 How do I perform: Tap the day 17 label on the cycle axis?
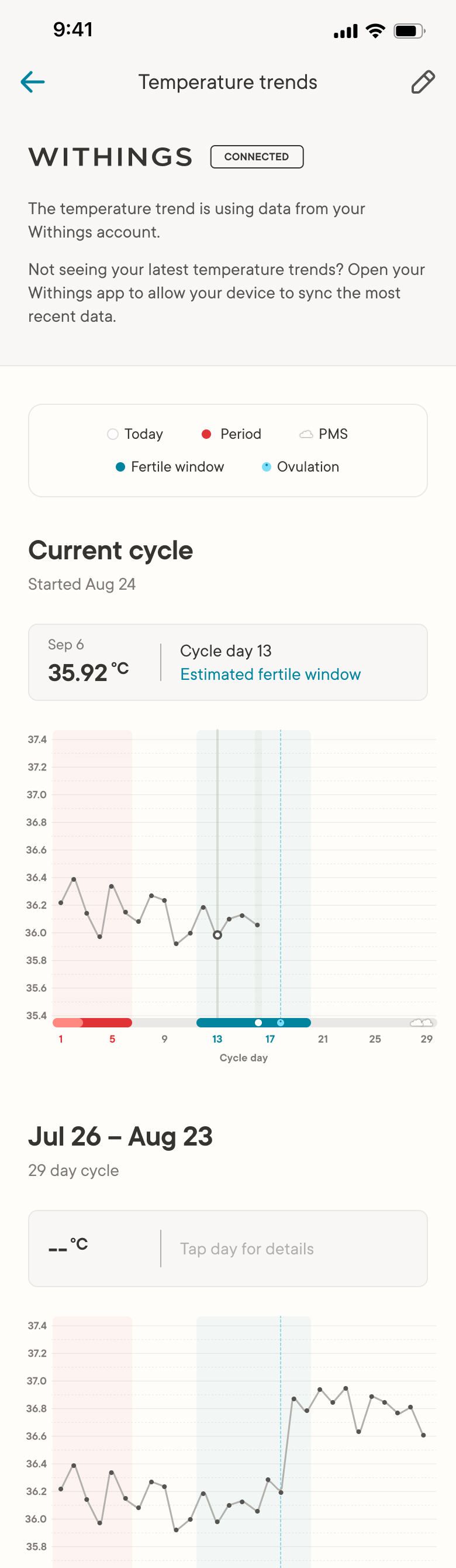point(270,1039)
